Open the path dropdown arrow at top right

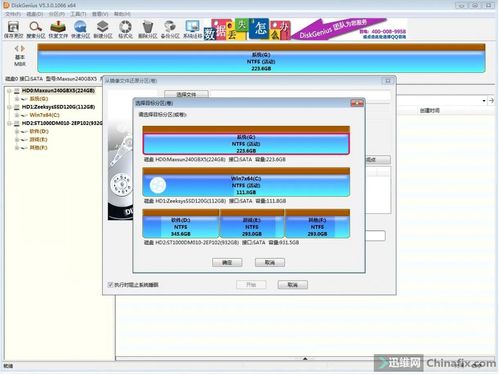(x=484, y=101)
